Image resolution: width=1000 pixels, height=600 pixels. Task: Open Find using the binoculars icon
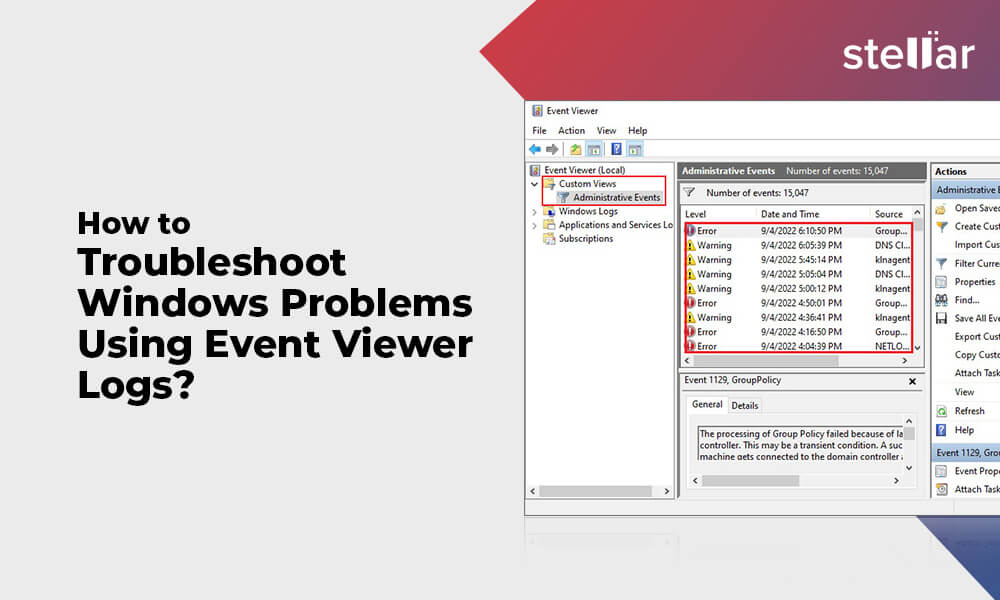pos(941,300)
